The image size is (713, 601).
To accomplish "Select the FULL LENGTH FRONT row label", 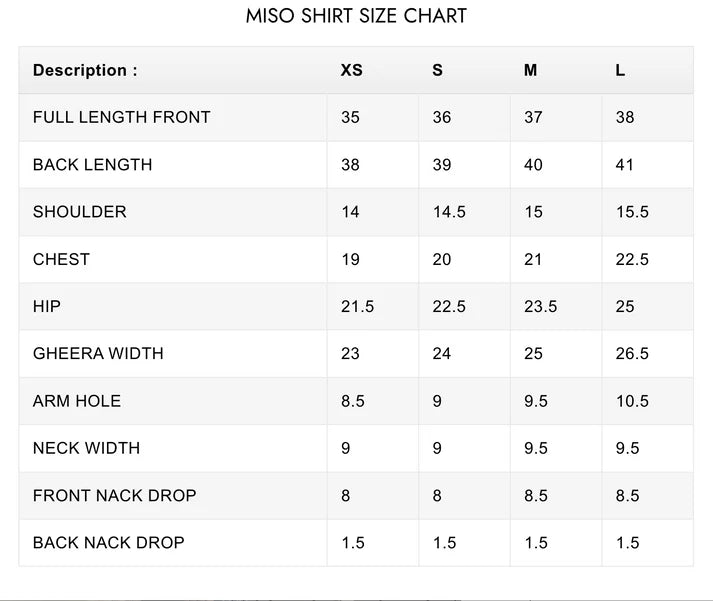I will point(121,117).
